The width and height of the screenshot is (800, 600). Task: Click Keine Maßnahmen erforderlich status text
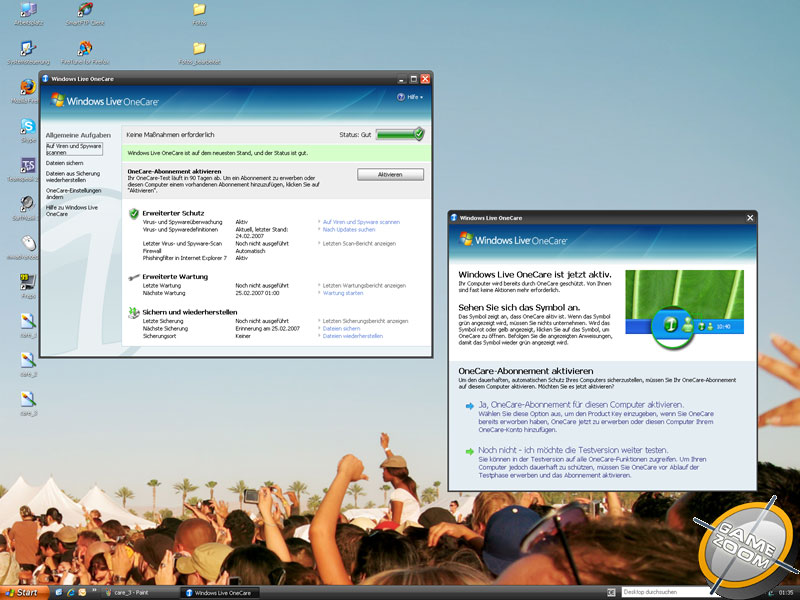click(x=170, y=135)
